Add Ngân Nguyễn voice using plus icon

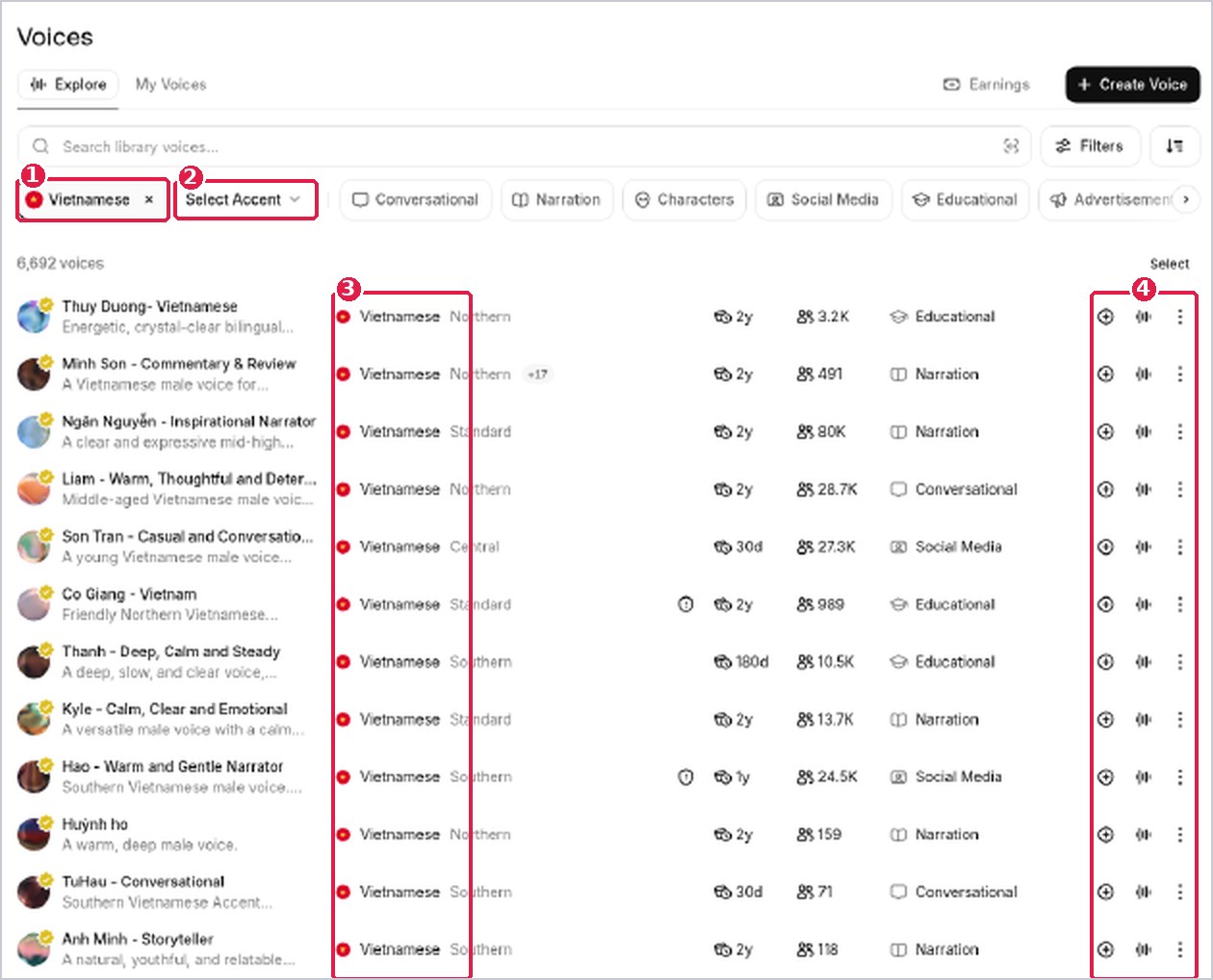pos(1105,432)
